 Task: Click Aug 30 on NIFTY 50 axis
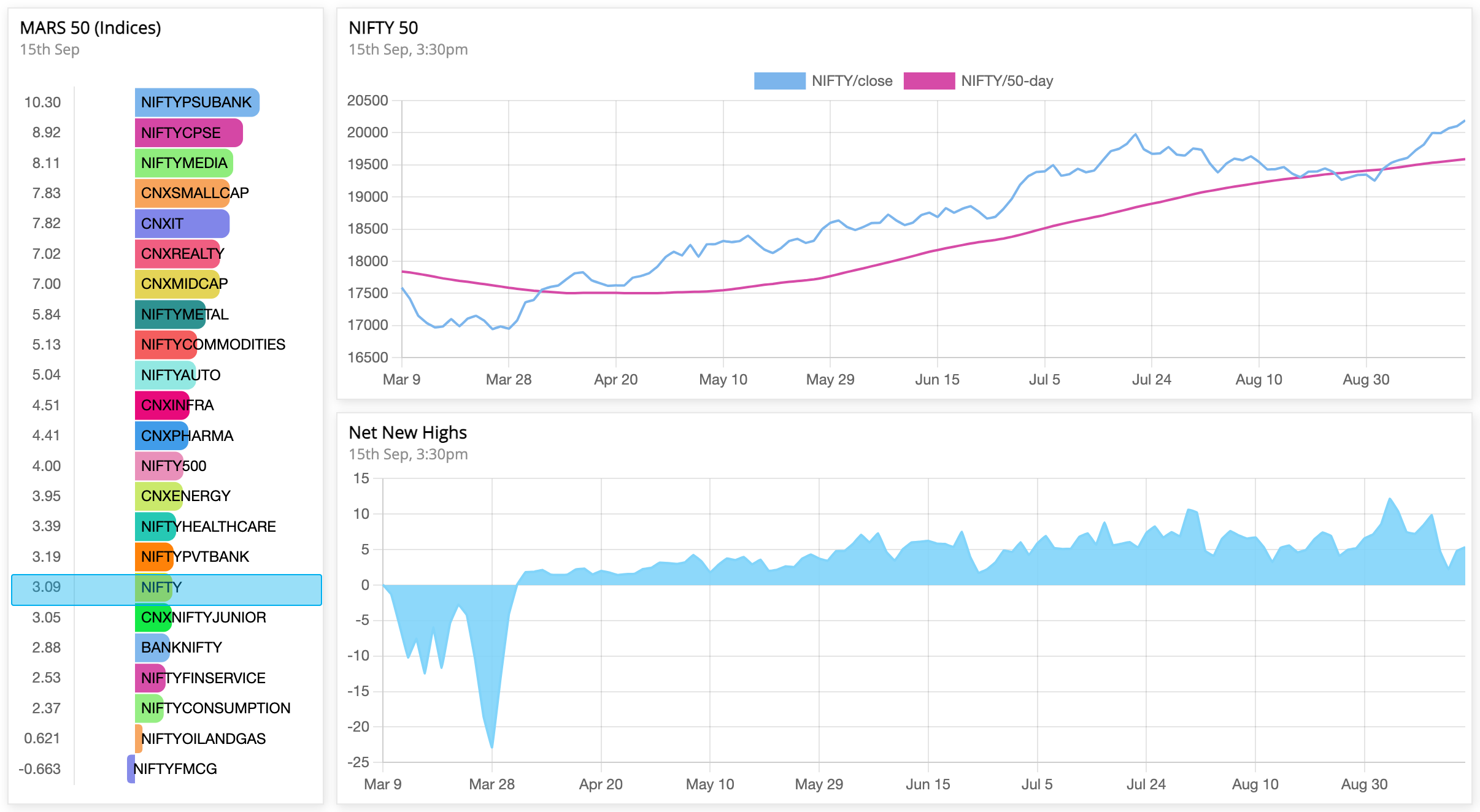pos(1366,380)
